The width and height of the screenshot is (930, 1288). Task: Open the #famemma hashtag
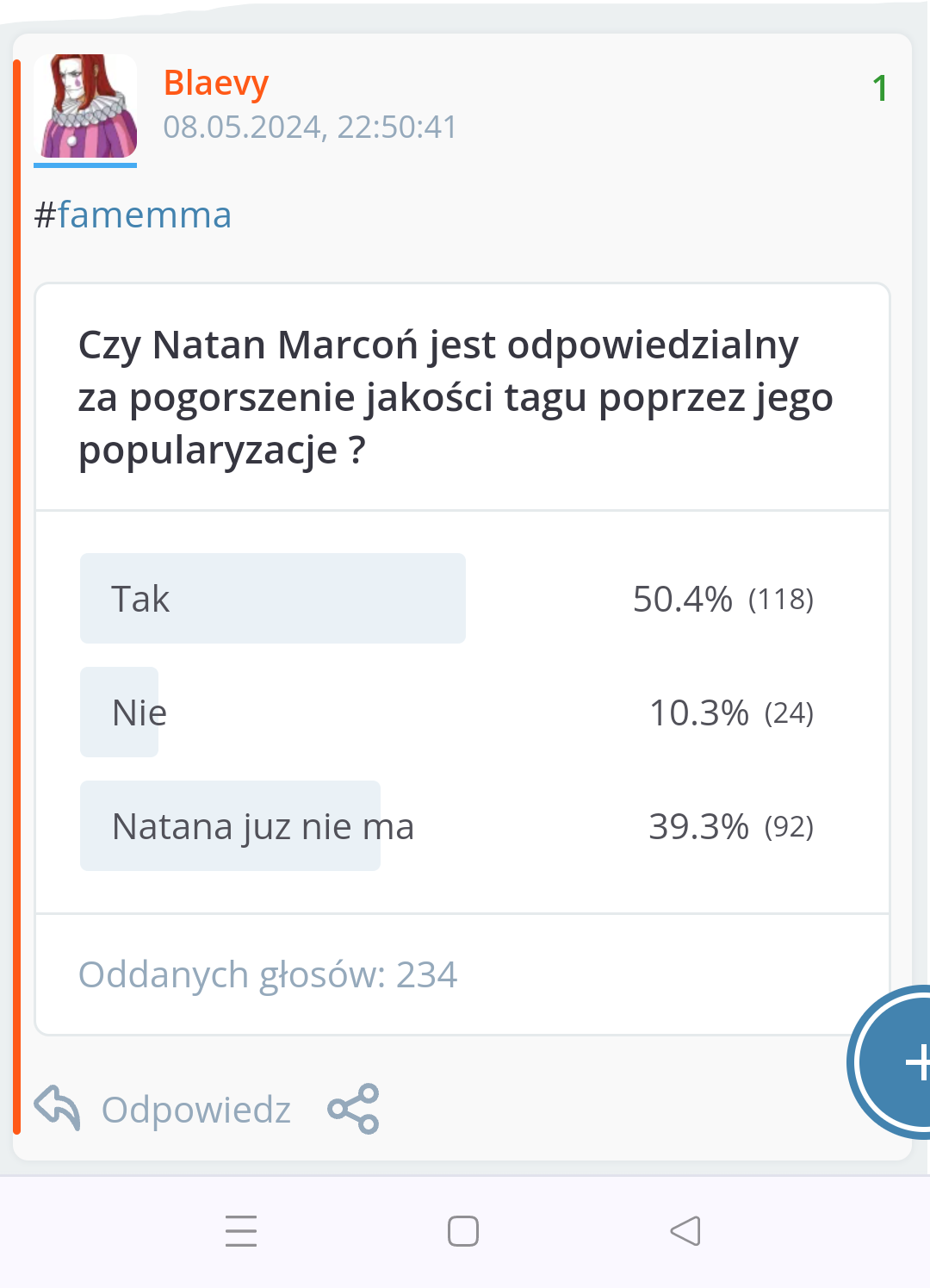tap(133, 215)
